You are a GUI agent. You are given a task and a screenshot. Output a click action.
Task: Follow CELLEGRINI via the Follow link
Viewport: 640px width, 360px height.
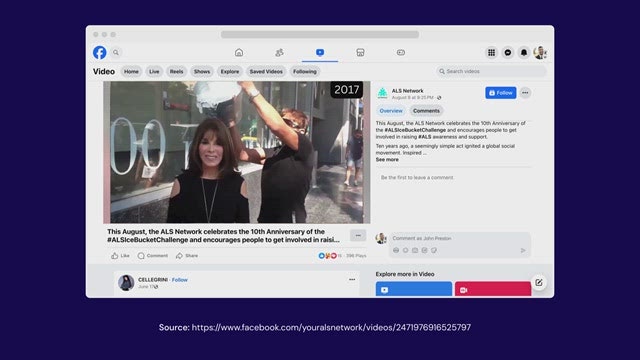pyautogui.click(x=180, y=280)
